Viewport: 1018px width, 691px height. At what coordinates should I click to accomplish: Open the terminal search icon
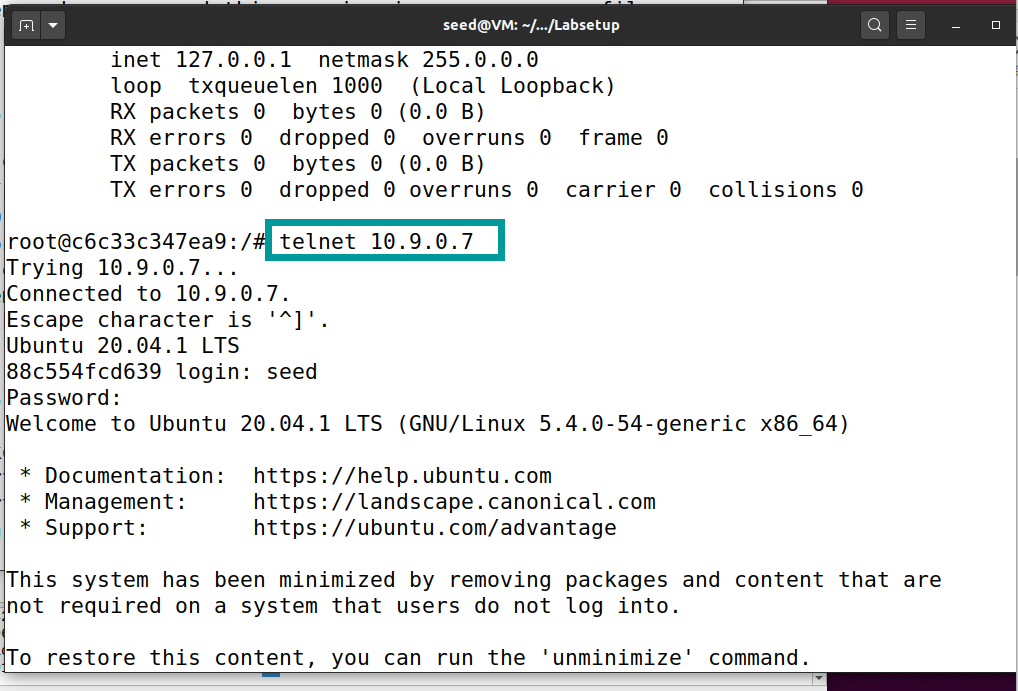pos(874,24)
